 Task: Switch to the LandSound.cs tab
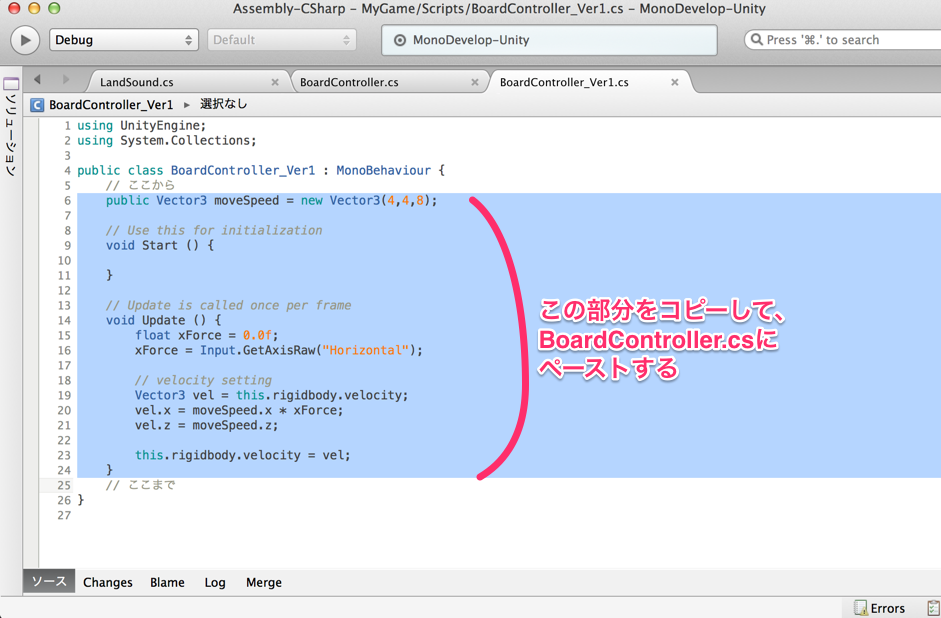(137, 82)
